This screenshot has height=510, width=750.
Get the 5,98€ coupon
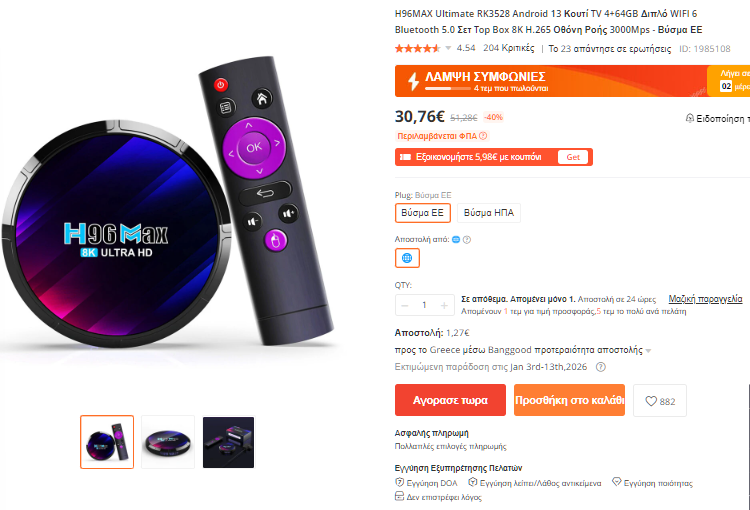pos(573,157)
